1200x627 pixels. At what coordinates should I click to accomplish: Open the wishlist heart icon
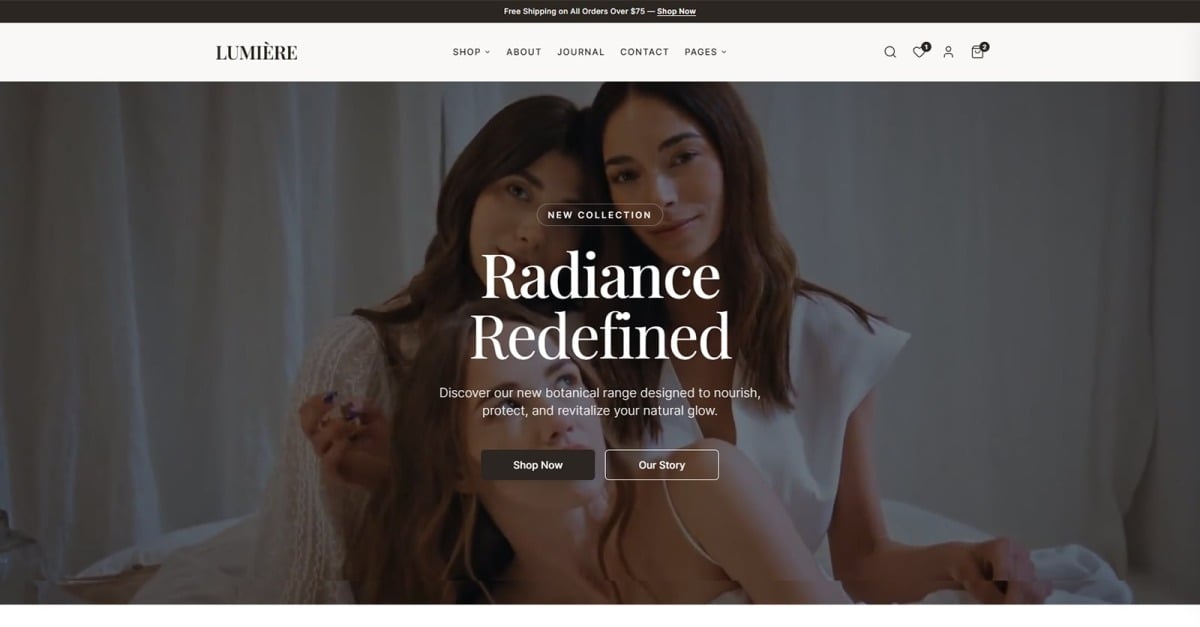click(x=918, y=53)
